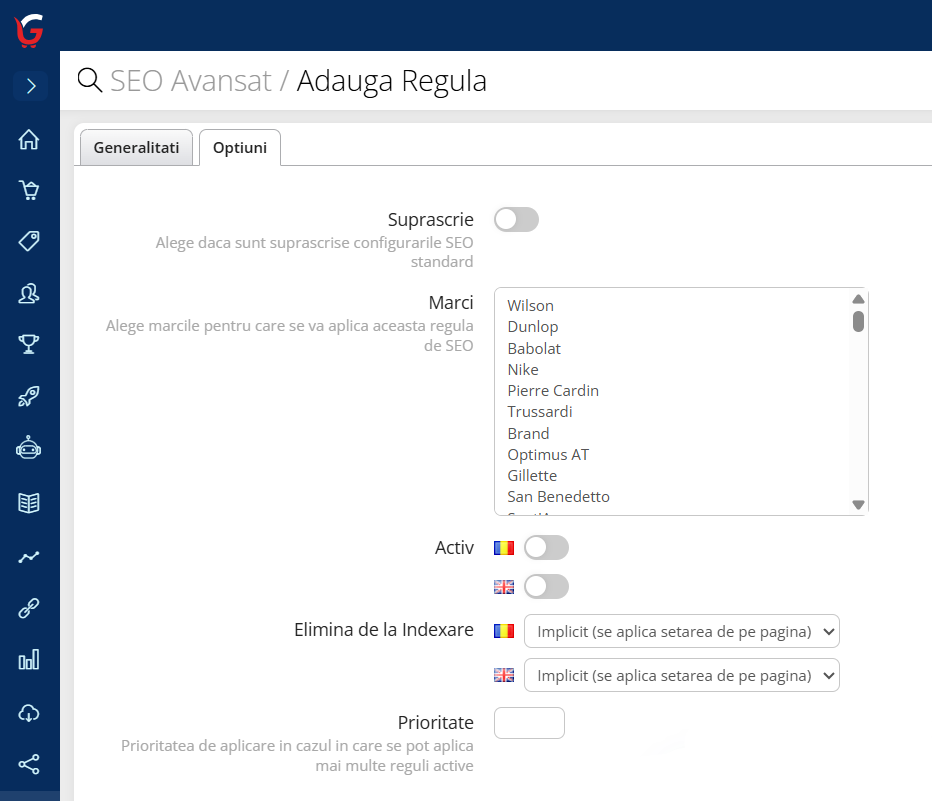Screen dimensions: 932x801
Task: Open Elimina de la Indexare English dropdown
Action: [682, 675]
